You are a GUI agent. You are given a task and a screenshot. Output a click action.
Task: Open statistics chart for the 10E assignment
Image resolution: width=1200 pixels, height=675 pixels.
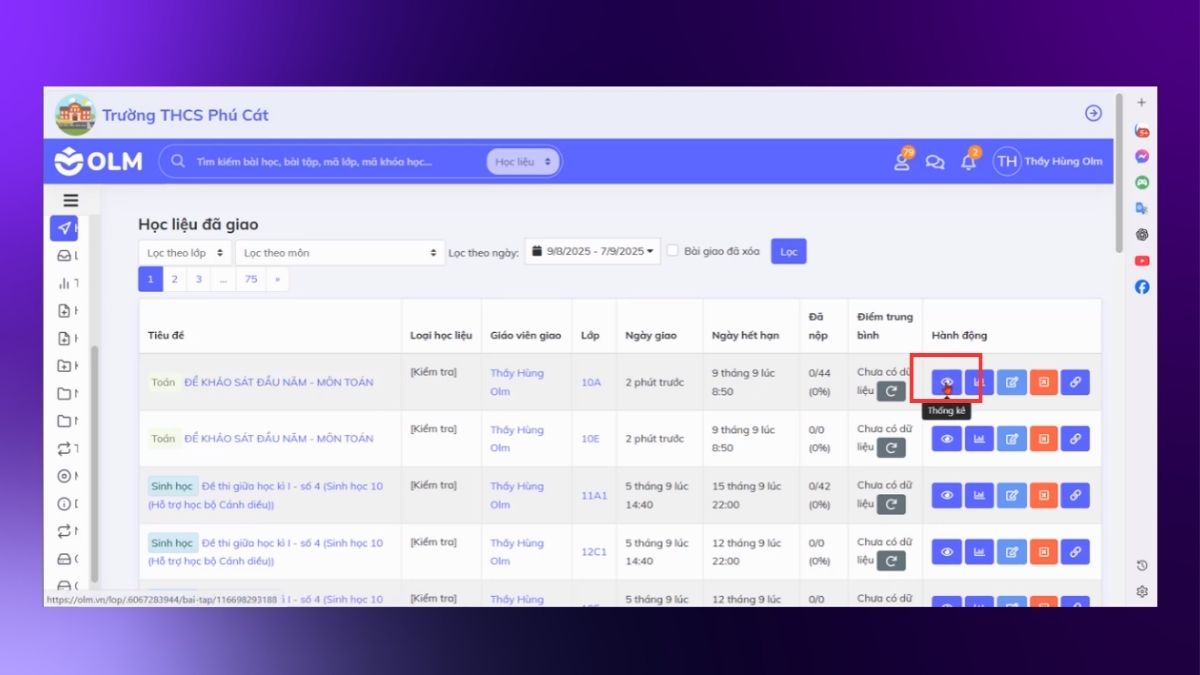tap(979, 439)
